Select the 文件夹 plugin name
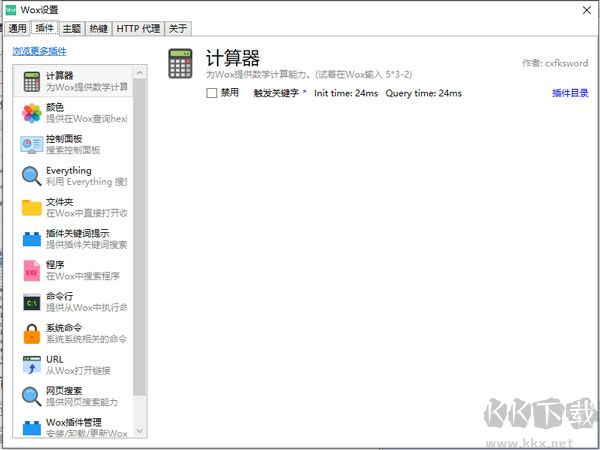 point(59,202)
